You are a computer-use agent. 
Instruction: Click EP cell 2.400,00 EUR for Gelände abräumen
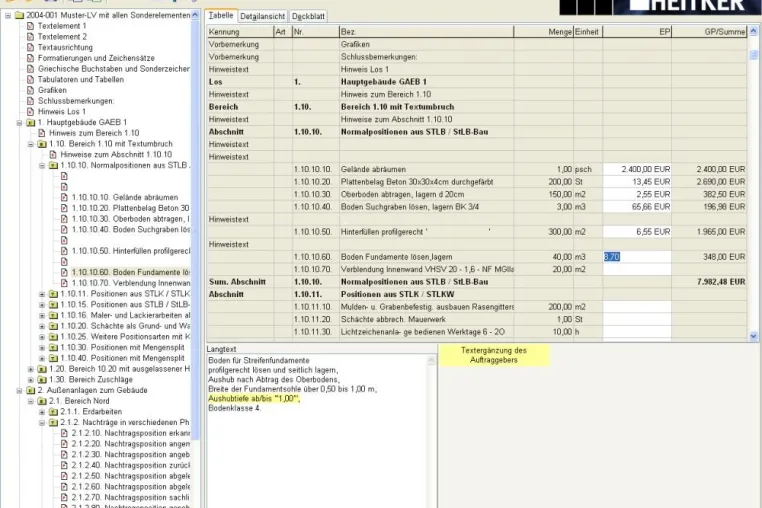pos(637,169)
